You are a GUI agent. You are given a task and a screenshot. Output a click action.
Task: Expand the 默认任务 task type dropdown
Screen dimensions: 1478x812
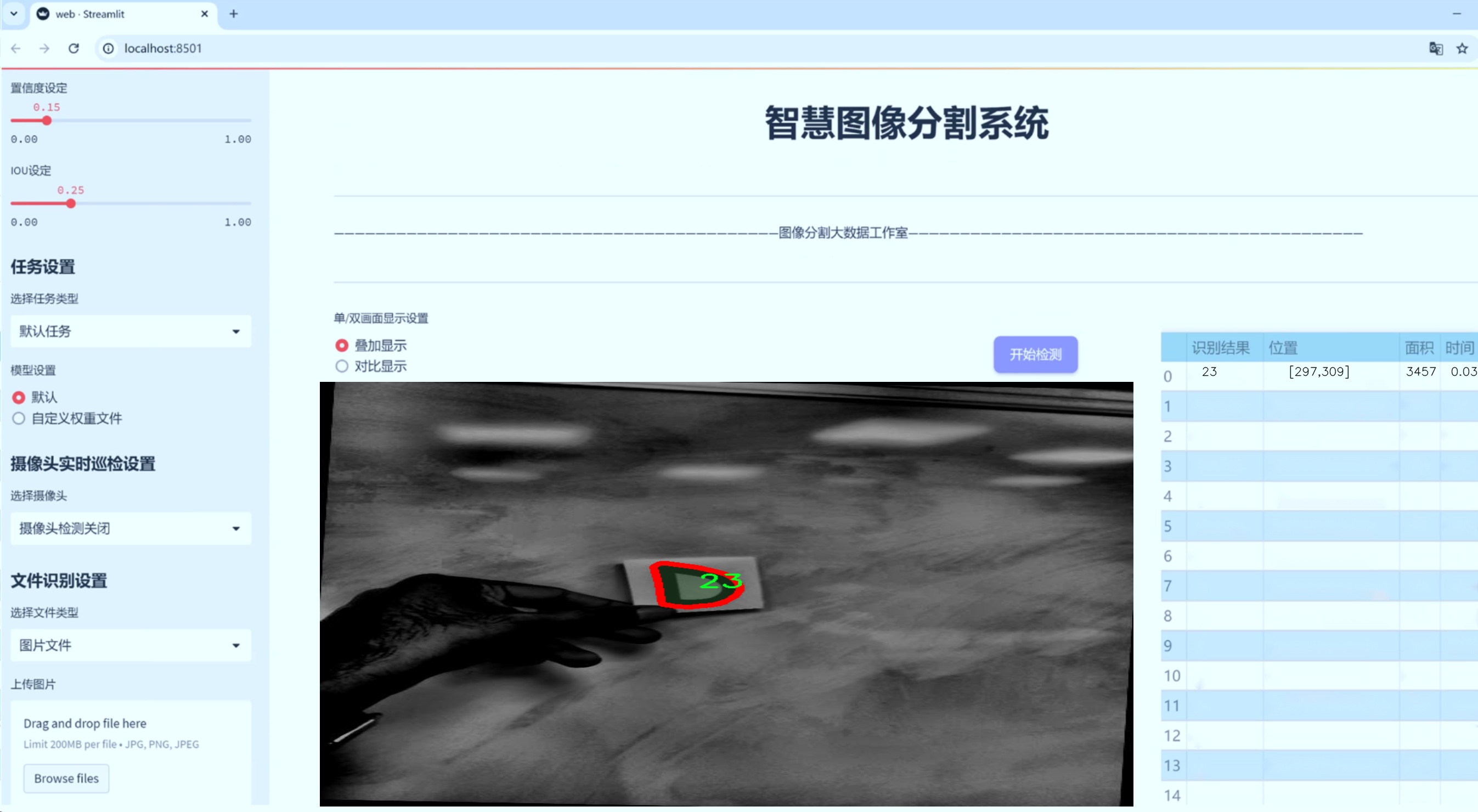point(131,331)
